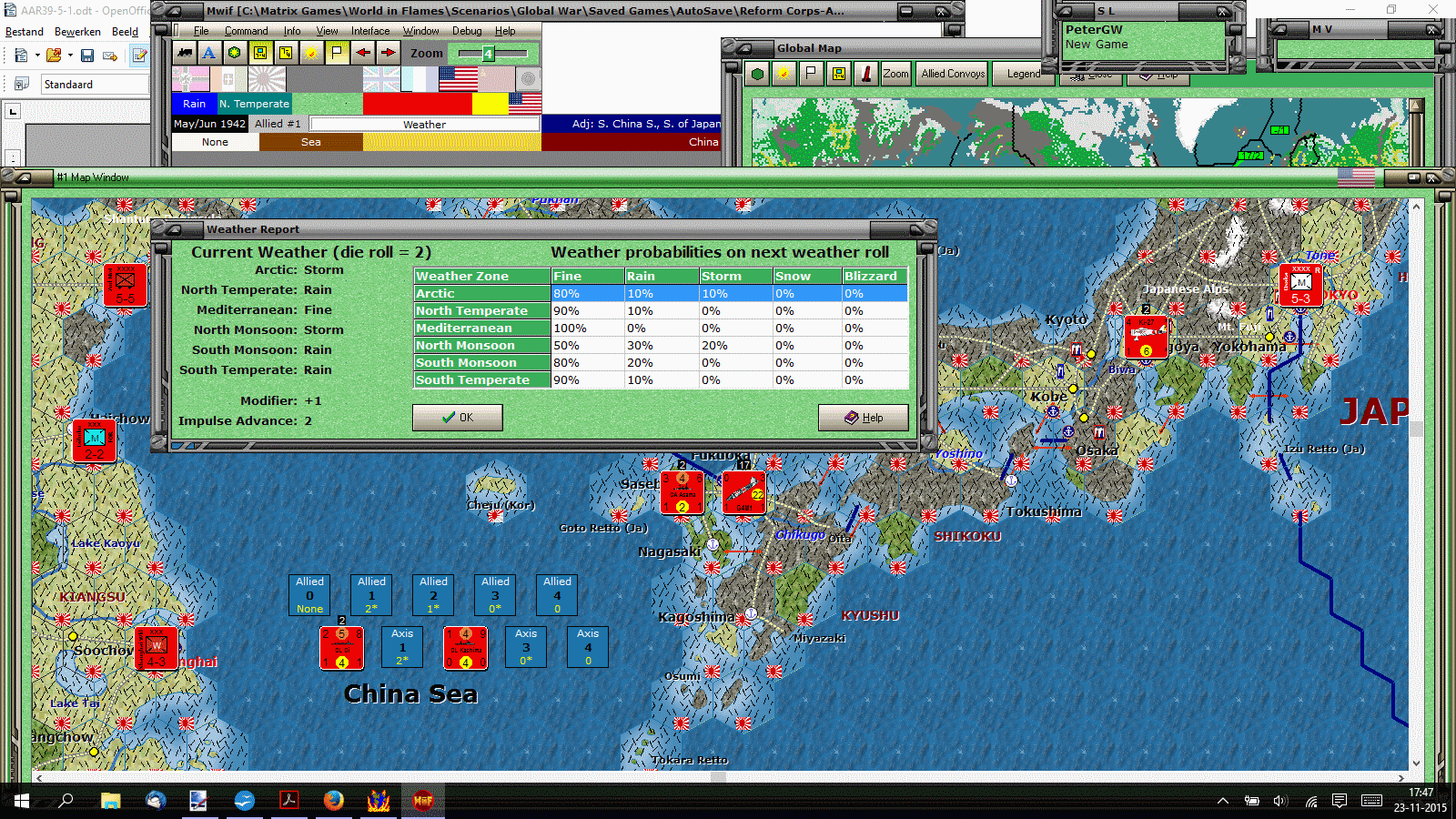Image resolution: width=1456 pixels, height=819 pixels.
Task: Click OpenOffice edit file mode icon
Action: pos(139,56)
